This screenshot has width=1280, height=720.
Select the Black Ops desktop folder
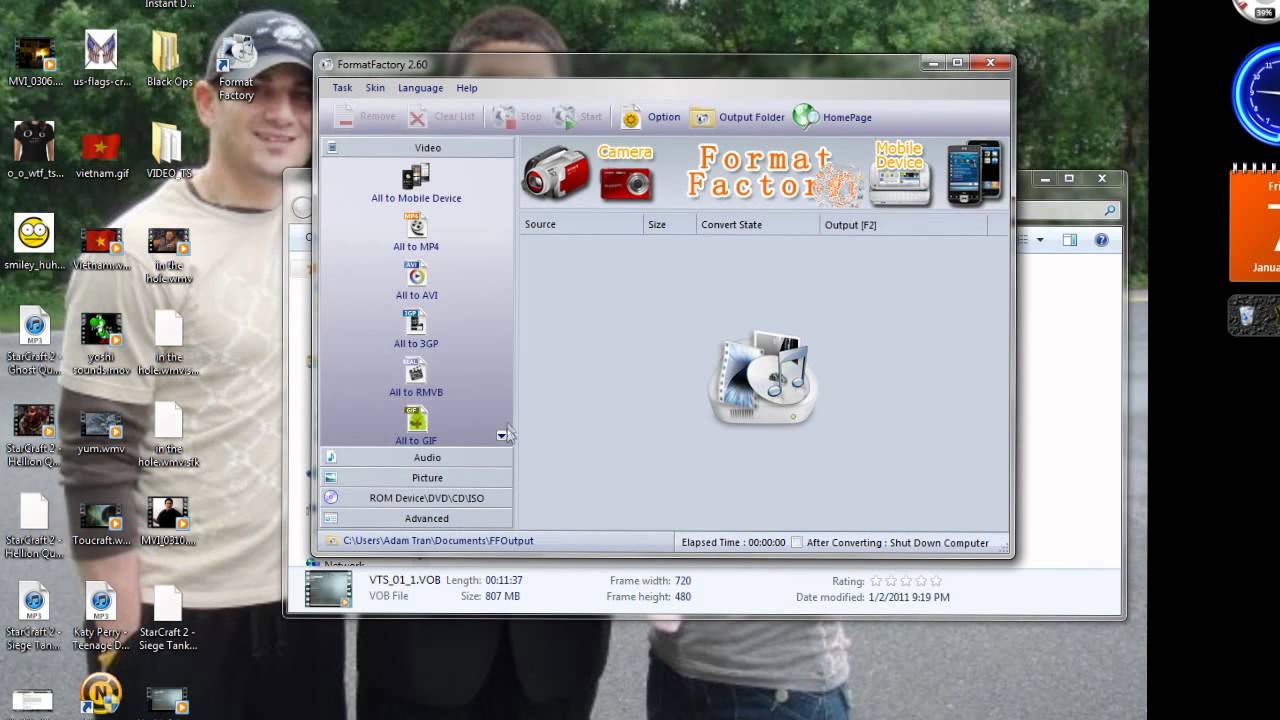[169, 60]
